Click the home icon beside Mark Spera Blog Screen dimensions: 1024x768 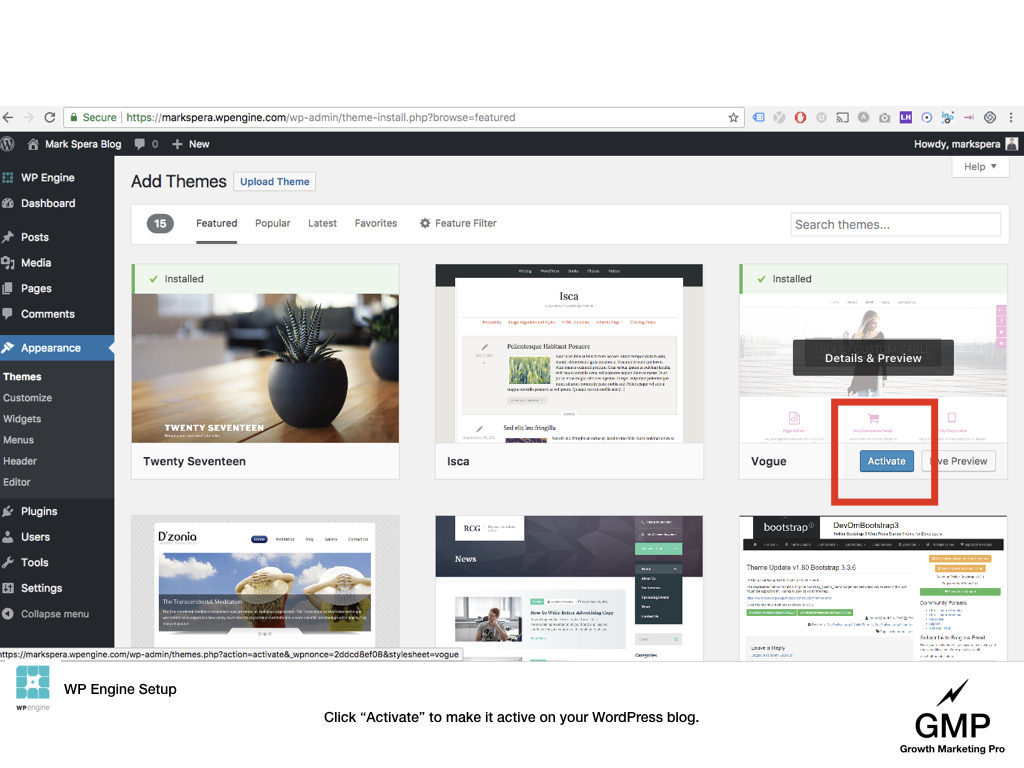33,144
